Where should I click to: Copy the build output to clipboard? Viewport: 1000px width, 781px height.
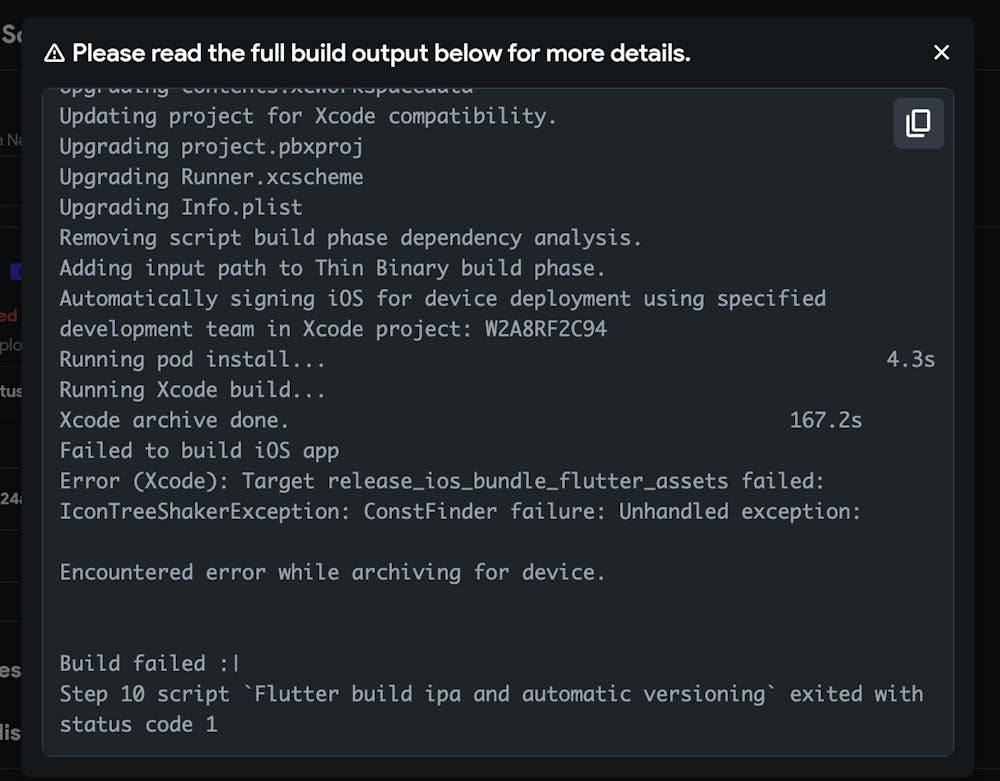[918, 123]
